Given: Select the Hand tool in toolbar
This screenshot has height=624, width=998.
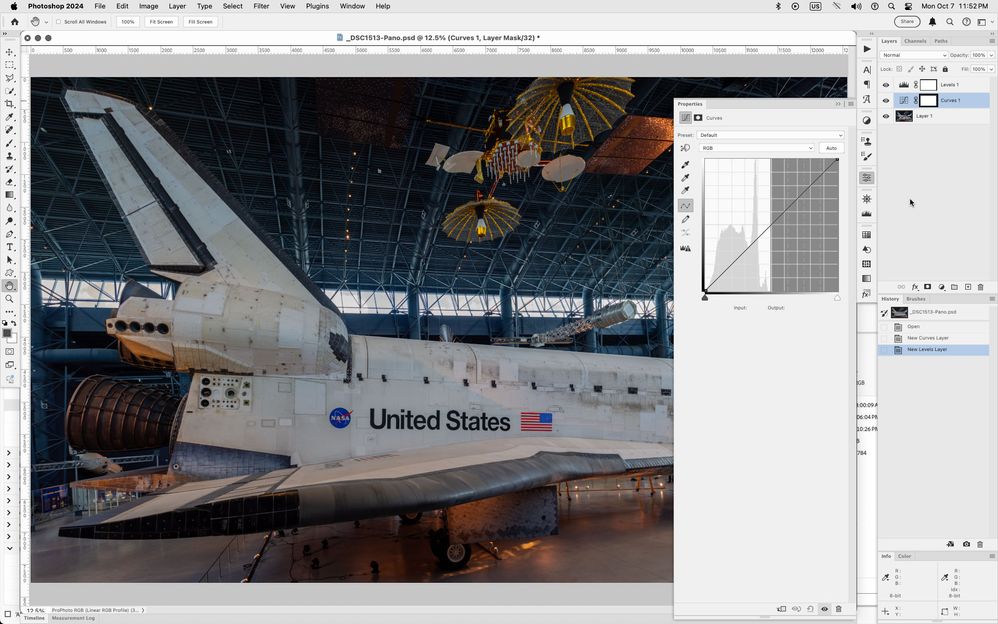Looking at the screenshot, I should pyautogui.click(x=10, y=286).
